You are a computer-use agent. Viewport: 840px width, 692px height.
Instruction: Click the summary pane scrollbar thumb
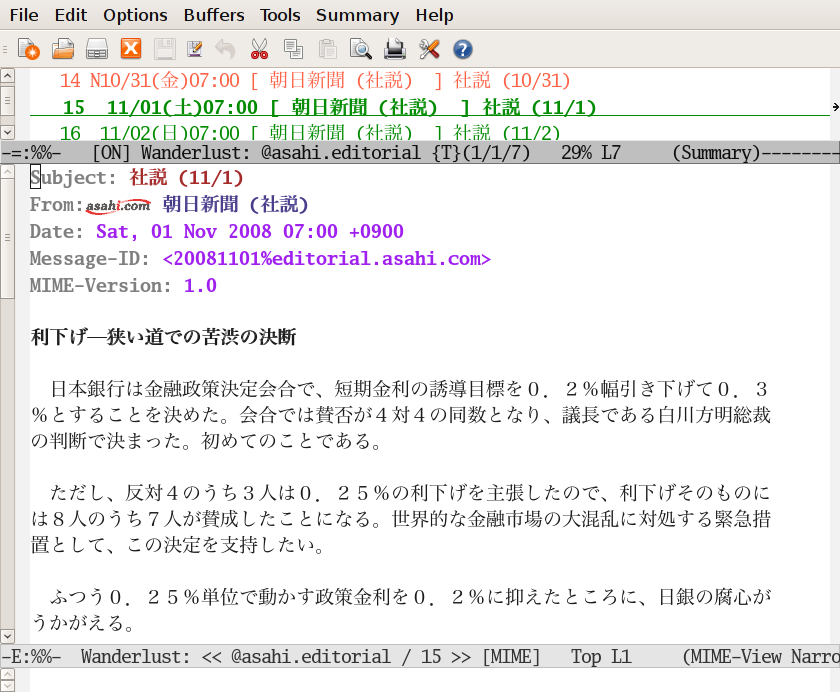pos(7,100)
